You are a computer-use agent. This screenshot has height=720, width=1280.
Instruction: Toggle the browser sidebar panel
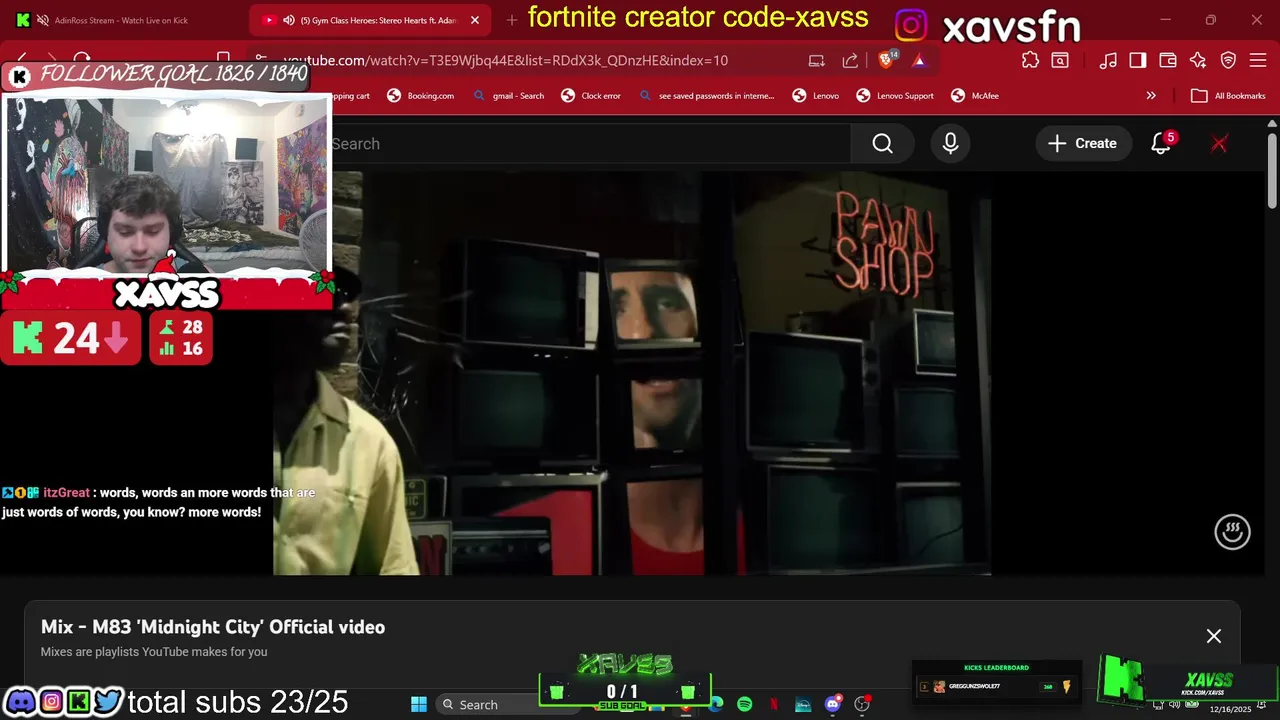point(1138,60)
